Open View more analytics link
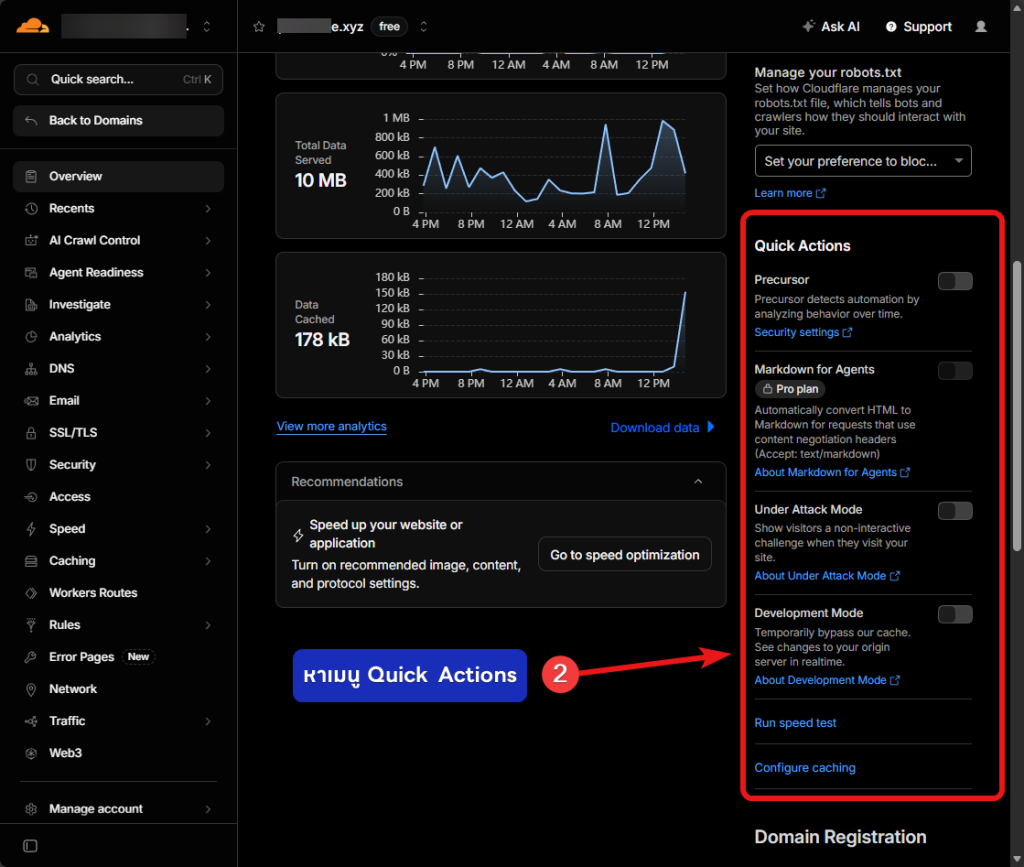 331,426
